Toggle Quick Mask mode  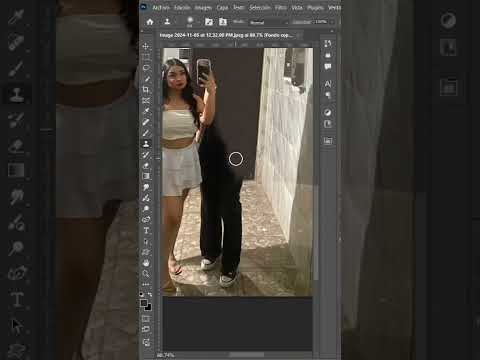pos(146,319)
